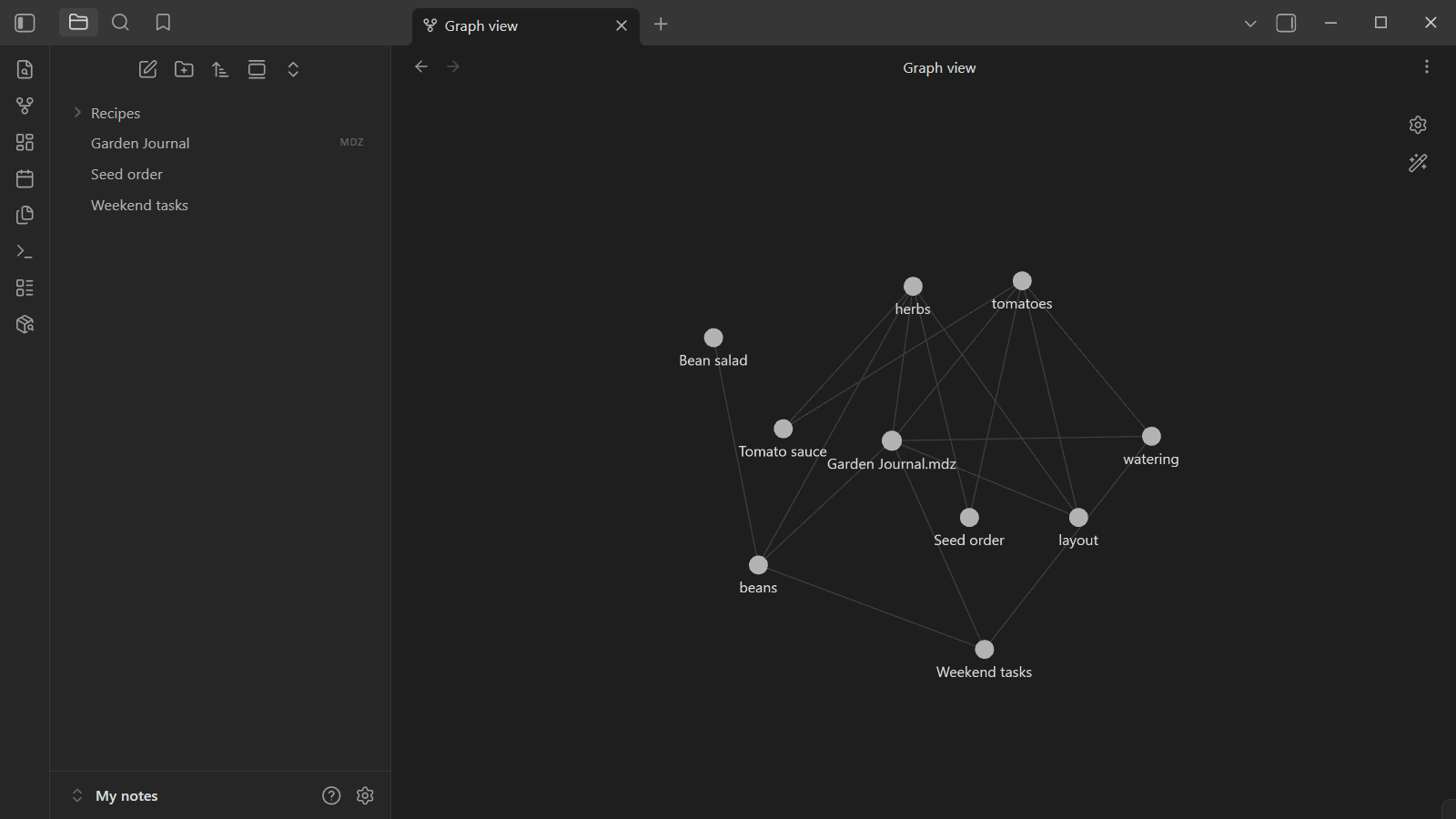Toggle the left sidebar collapse icon
1456x819 pixels.
pos(25,23)
